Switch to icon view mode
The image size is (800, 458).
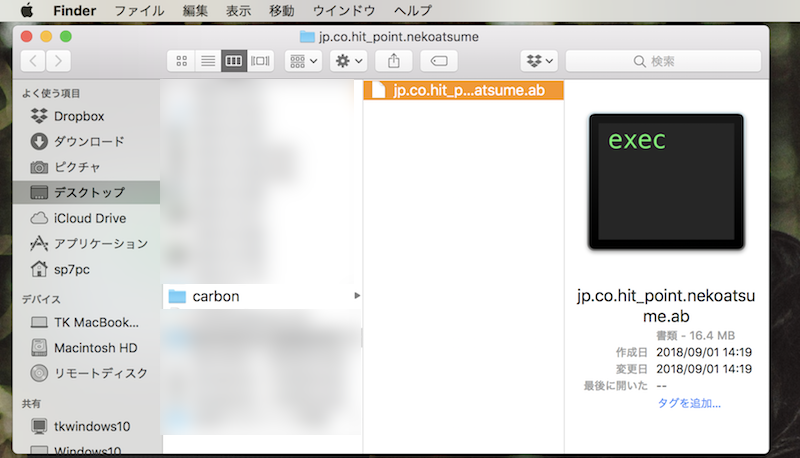tap(181, 61)
